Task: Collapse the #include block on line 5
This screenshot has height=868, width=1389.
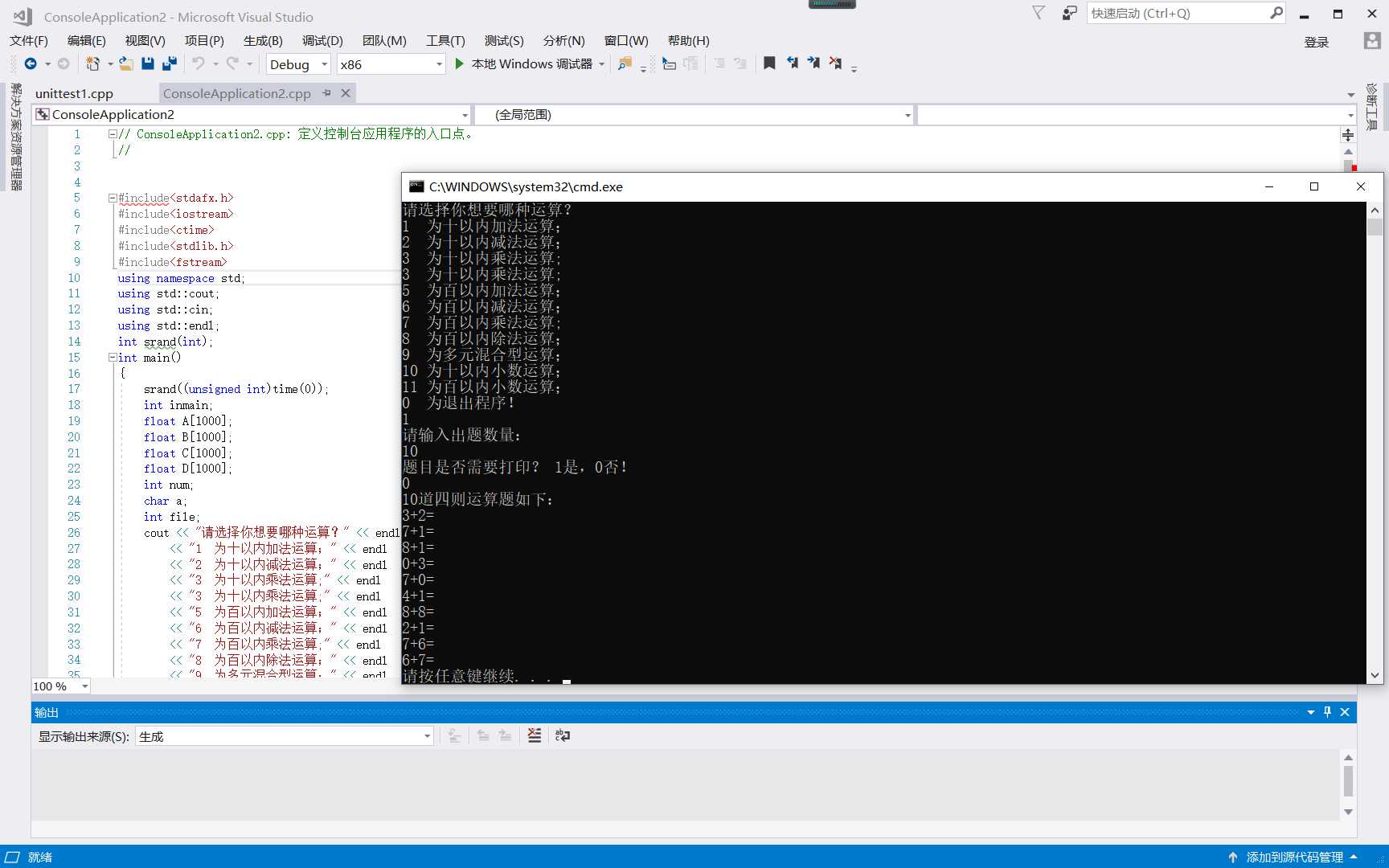Action: [113, 198]
